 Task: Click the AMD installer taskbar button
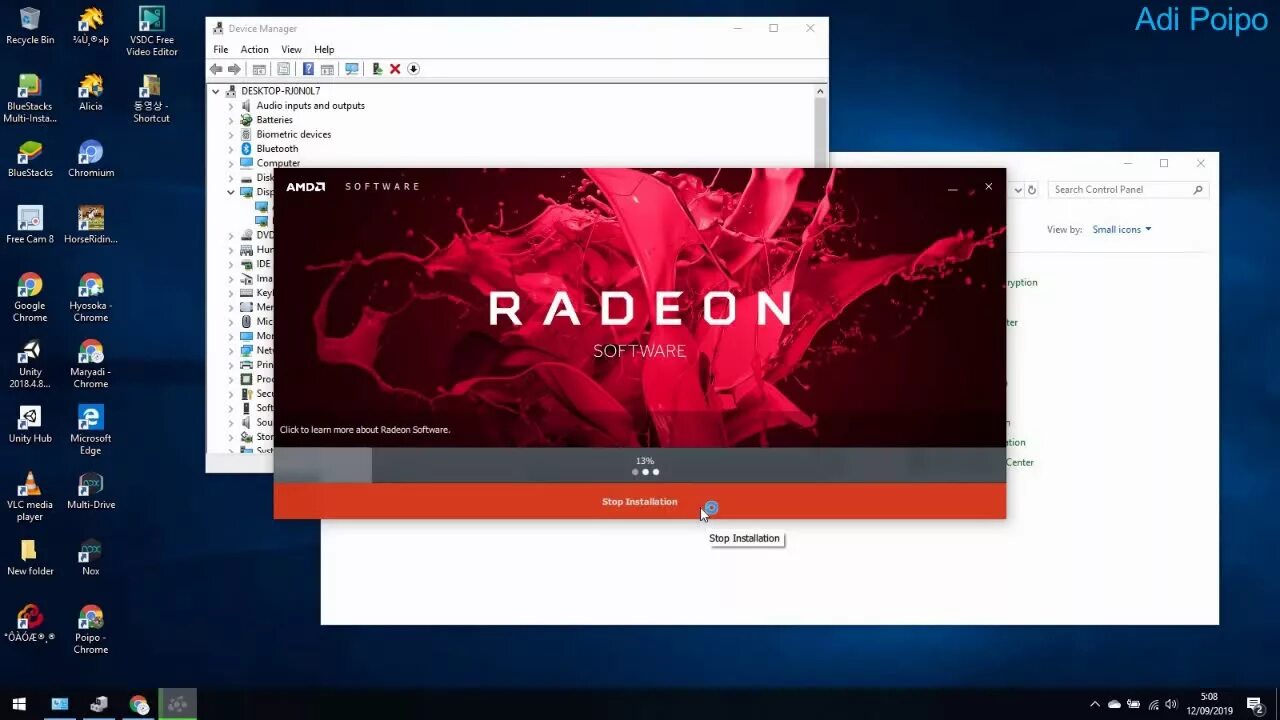[178, 704]
